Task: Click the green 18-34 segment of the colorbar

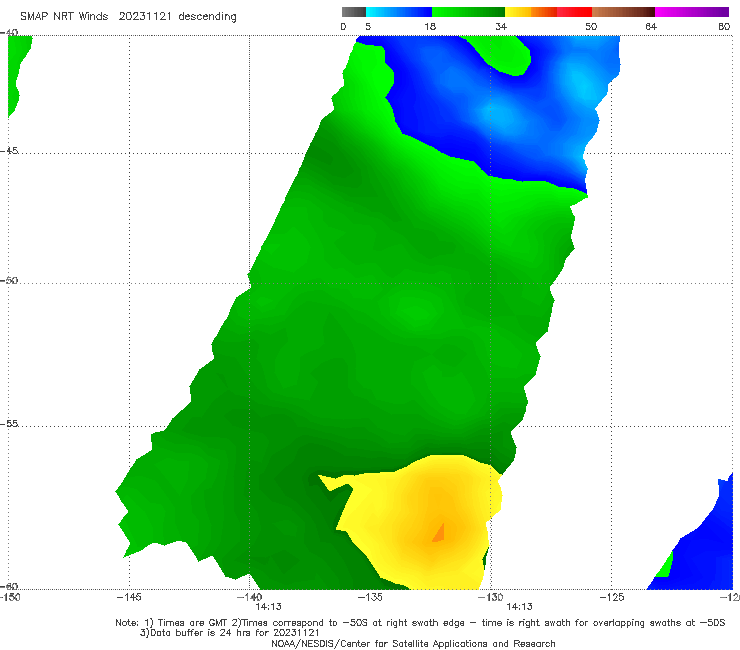Action: tap(468, 12)
